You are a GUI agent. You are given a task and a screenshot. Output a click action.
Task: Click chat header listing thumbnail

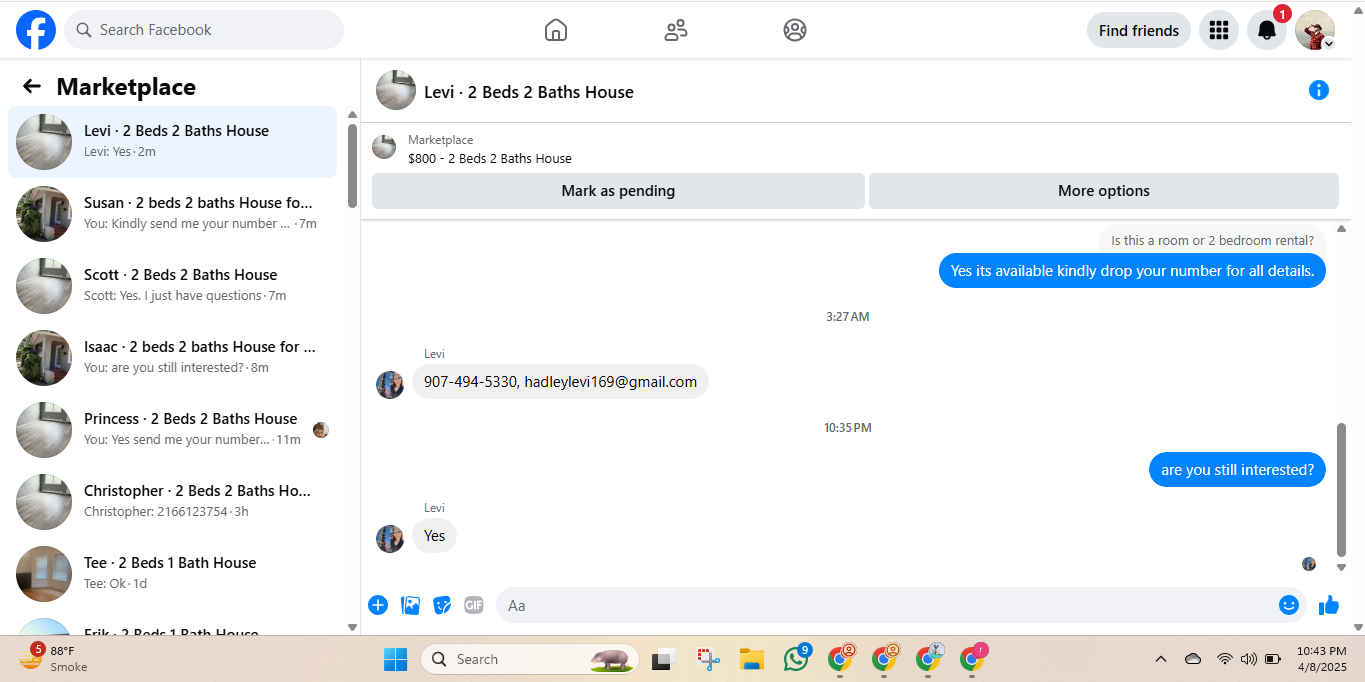(396, 90)
